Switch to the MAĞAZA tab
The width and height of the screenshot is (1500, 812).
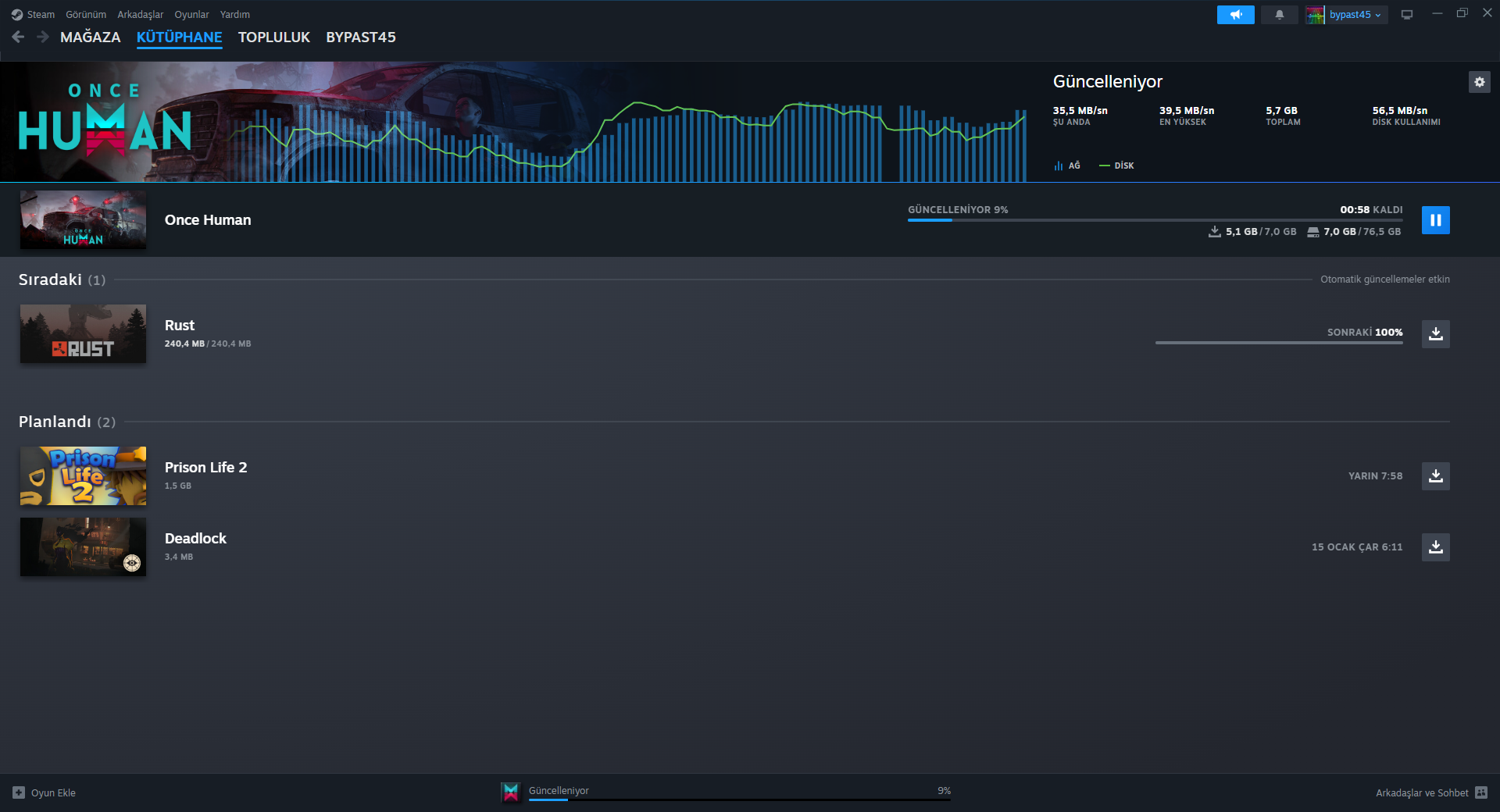(91, 37)
